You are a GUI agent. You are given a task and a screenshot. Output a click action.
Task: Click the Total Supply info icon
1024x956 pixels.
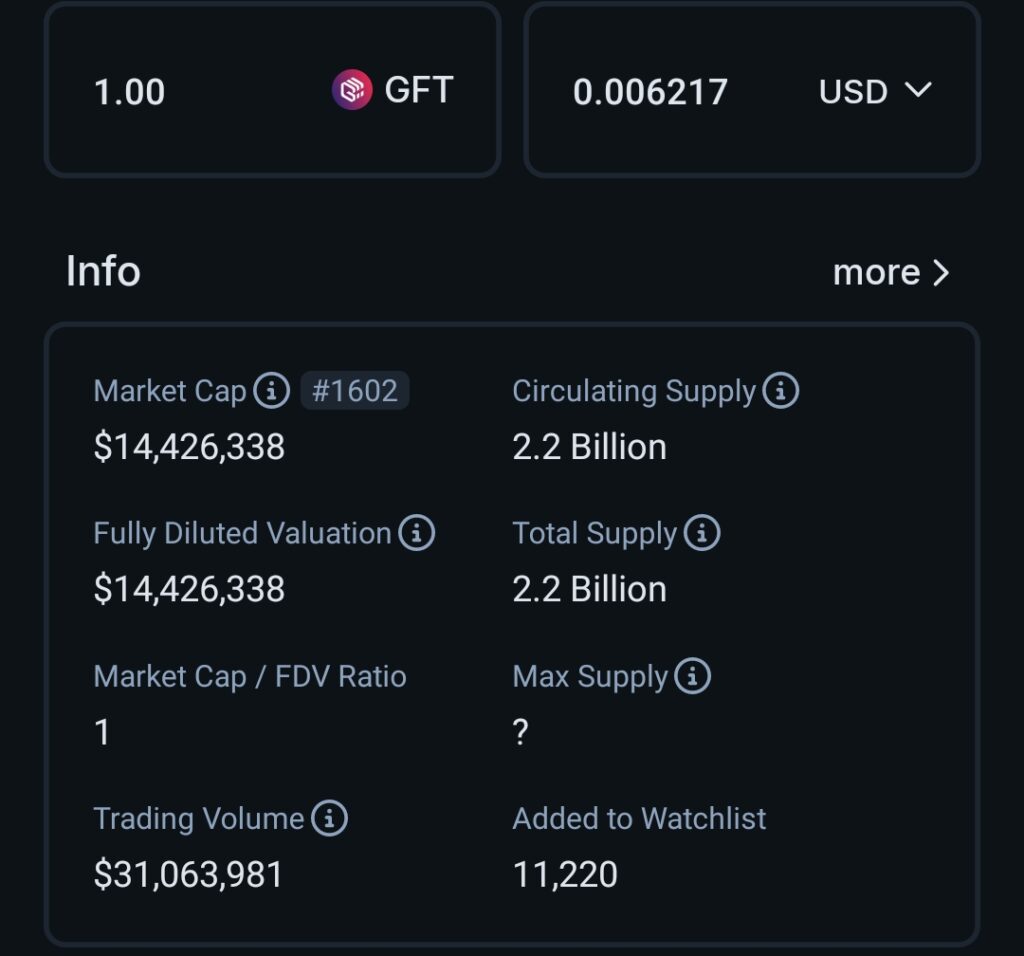pyautogui.click(x=702, y=533)
